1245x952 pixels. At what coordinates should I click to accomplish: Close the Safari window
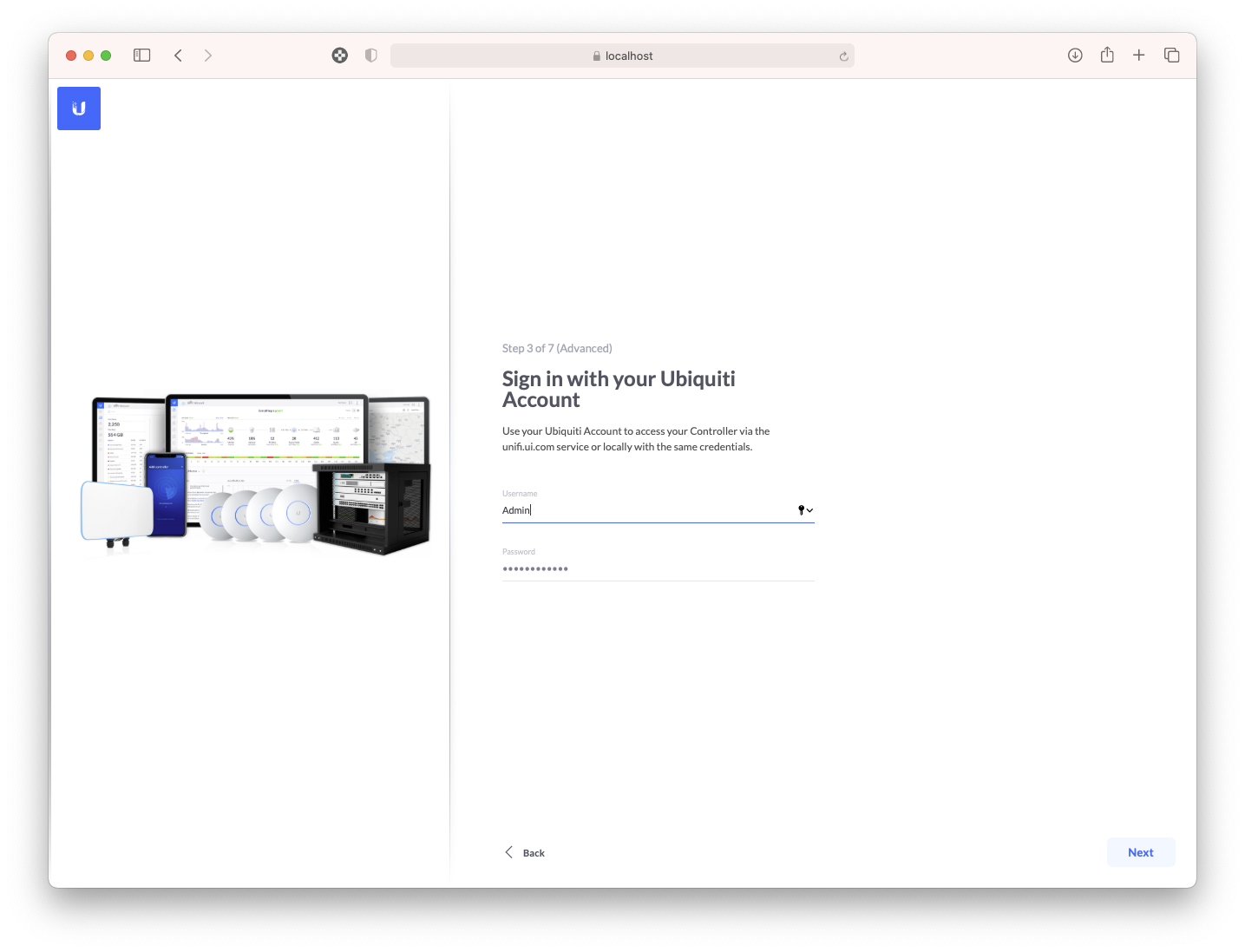(71, 56)
